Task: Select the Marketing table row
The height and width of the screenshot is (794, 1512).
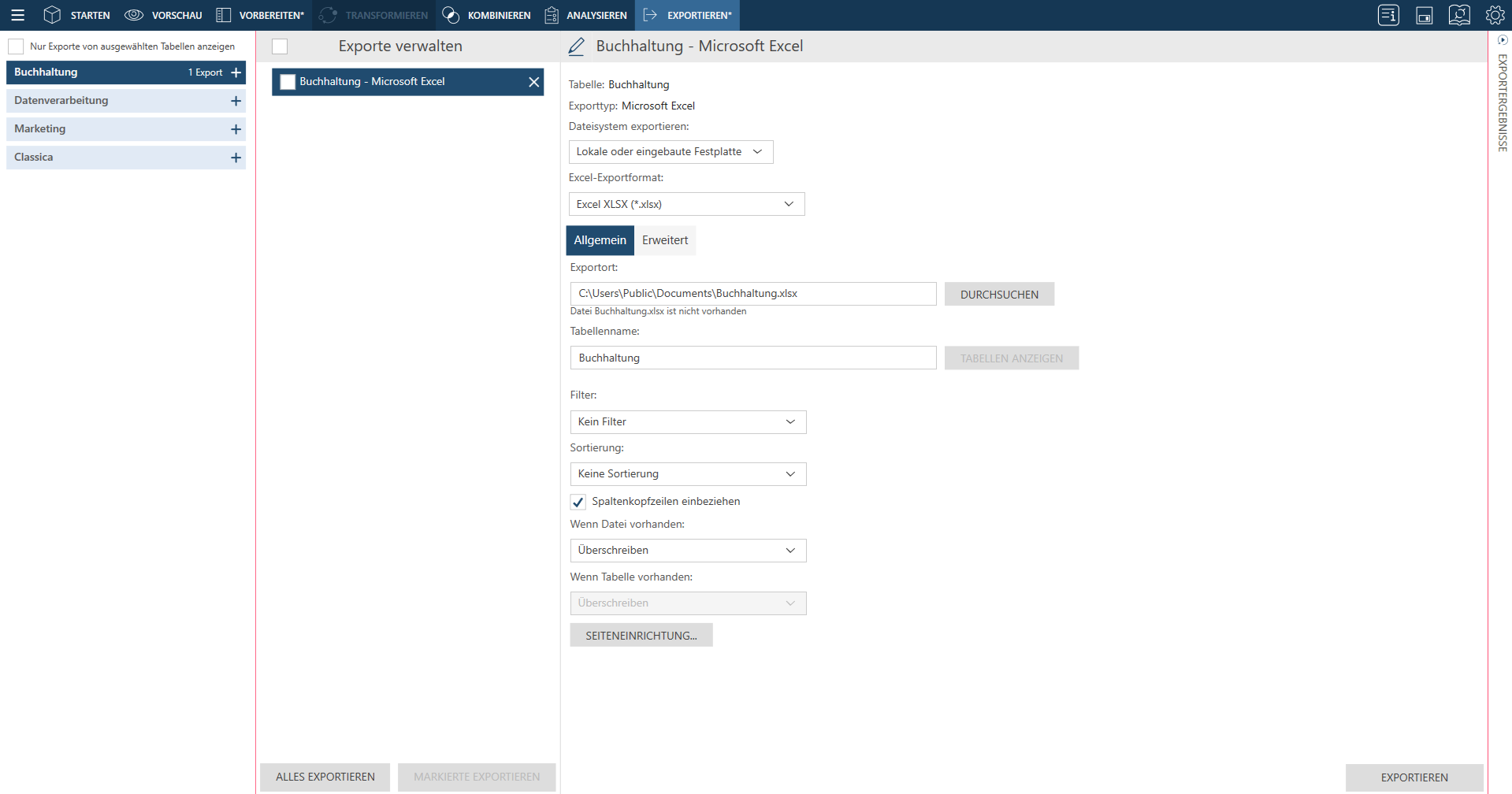Action: point(126,129)
